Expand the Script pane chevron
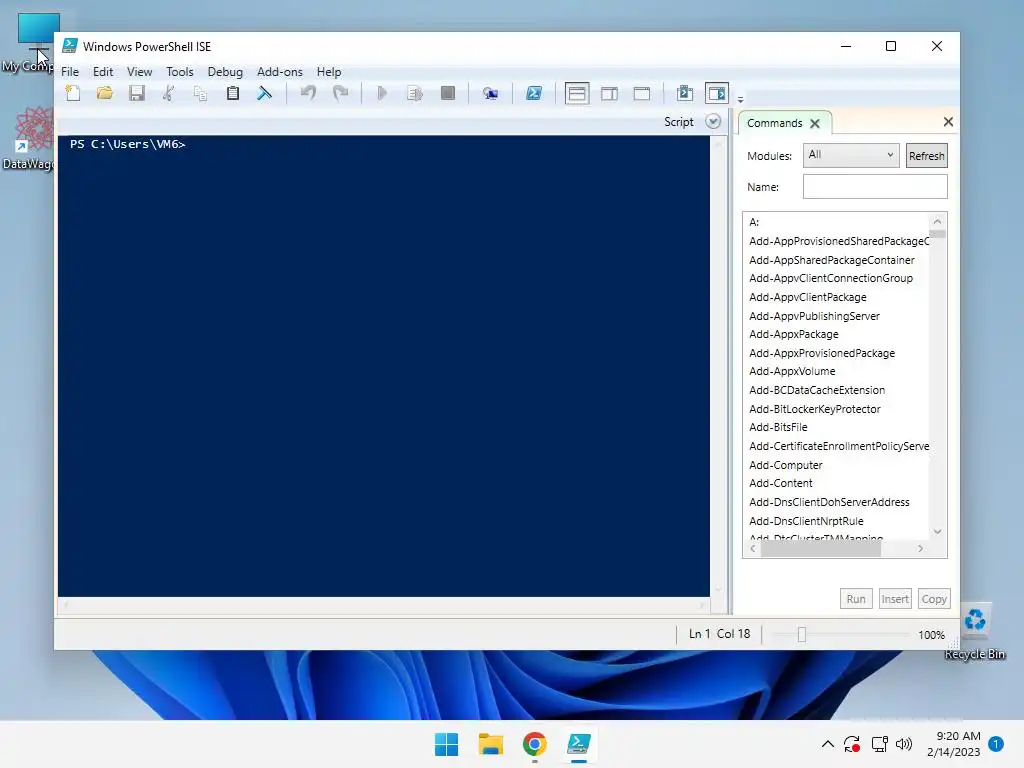The width and height of the screenshot is (1024, 768). tap(713, 121)
